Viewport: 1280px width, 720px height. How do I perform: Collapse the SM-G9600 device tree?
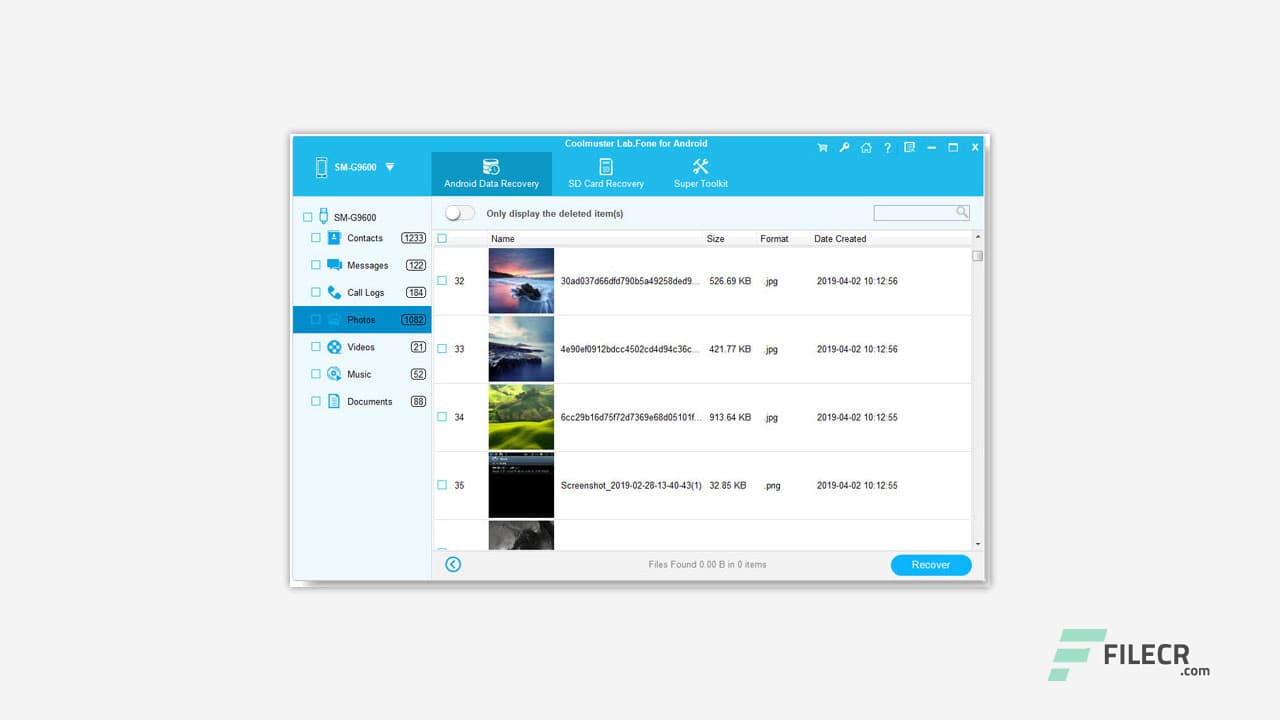pos(307,216)
